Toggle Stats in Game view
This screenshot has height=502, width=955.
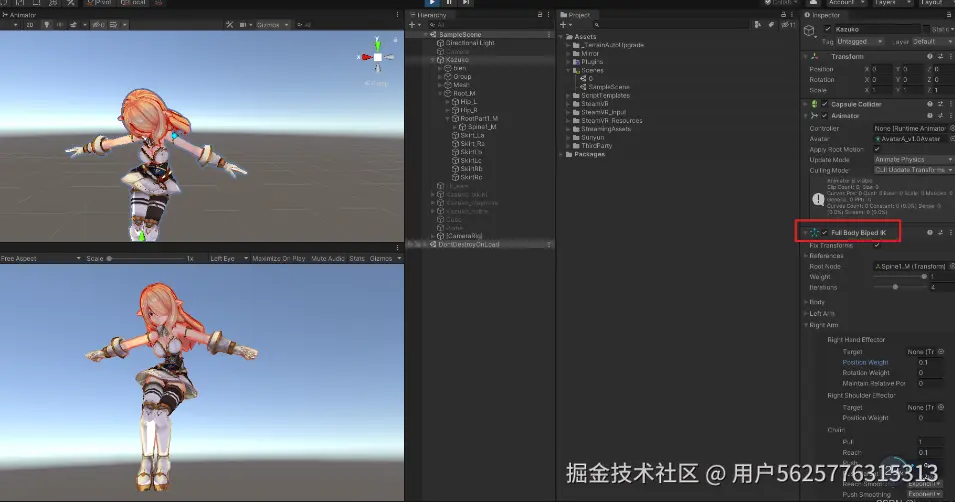[x=357, y=259]
